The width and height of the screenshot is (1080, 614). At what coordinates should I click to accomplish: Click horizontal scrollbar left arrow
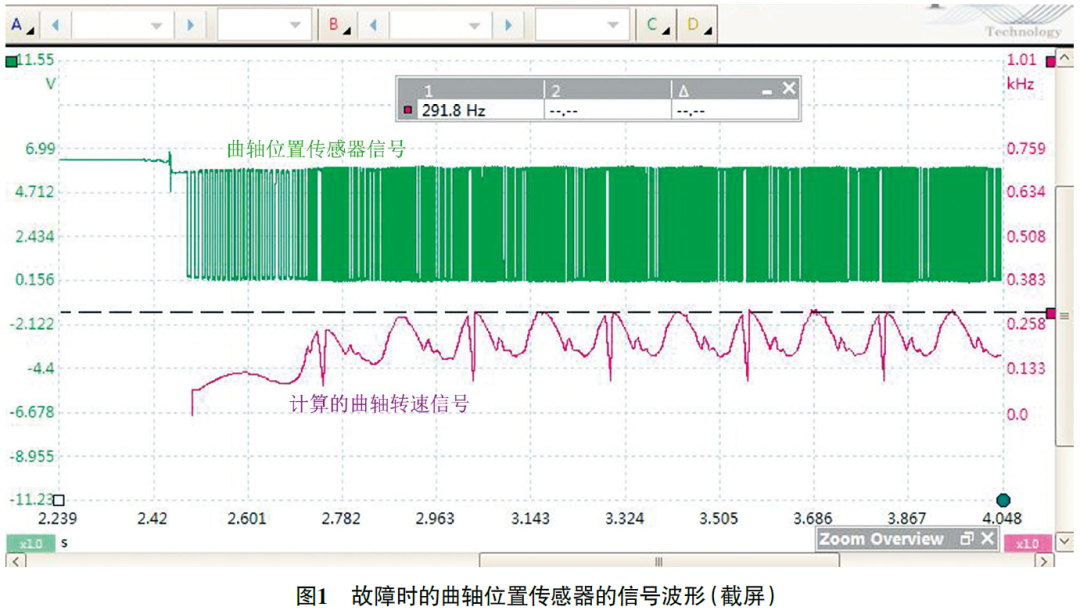point(15,560)
